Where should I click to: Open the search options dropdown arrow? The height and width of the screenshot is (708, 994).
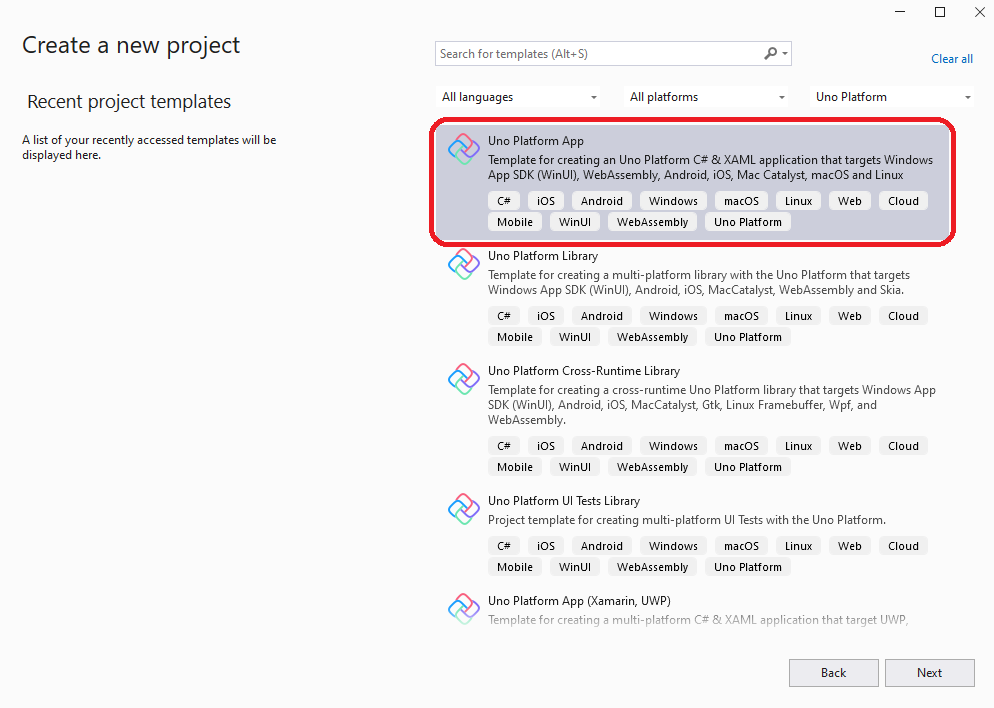pyautogui.click(x=785, y=54)
